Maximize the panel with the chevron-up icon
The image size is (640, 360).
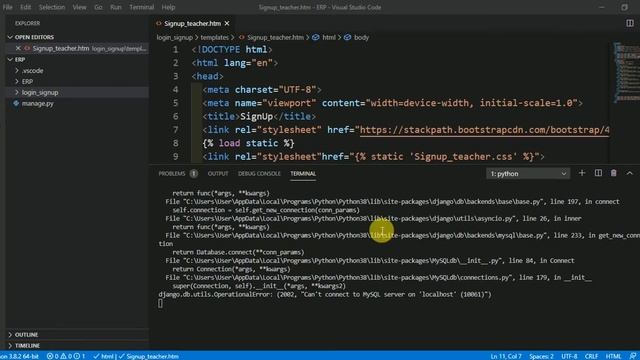pyautogui.click(x=629, y=173)
